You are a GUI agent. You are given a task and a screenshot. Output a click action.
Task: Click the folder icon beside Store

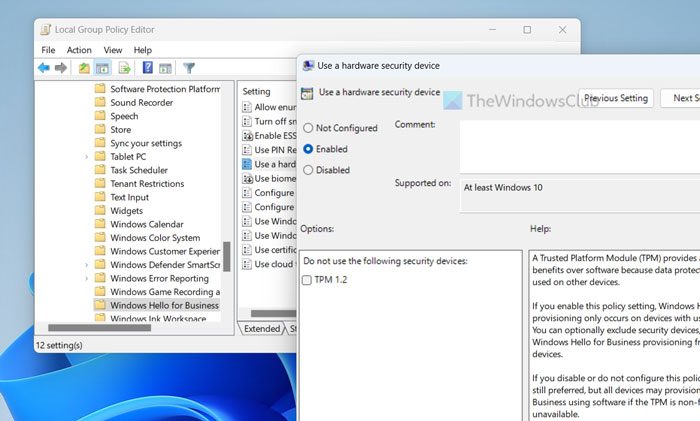coord(100,129)
